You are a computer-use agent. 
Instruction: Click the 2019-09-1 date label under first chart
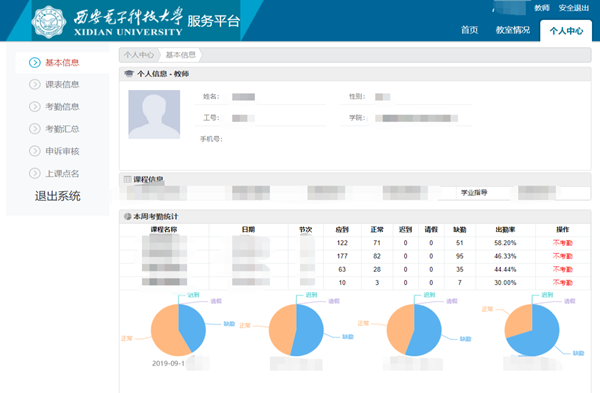click(168, 363)
